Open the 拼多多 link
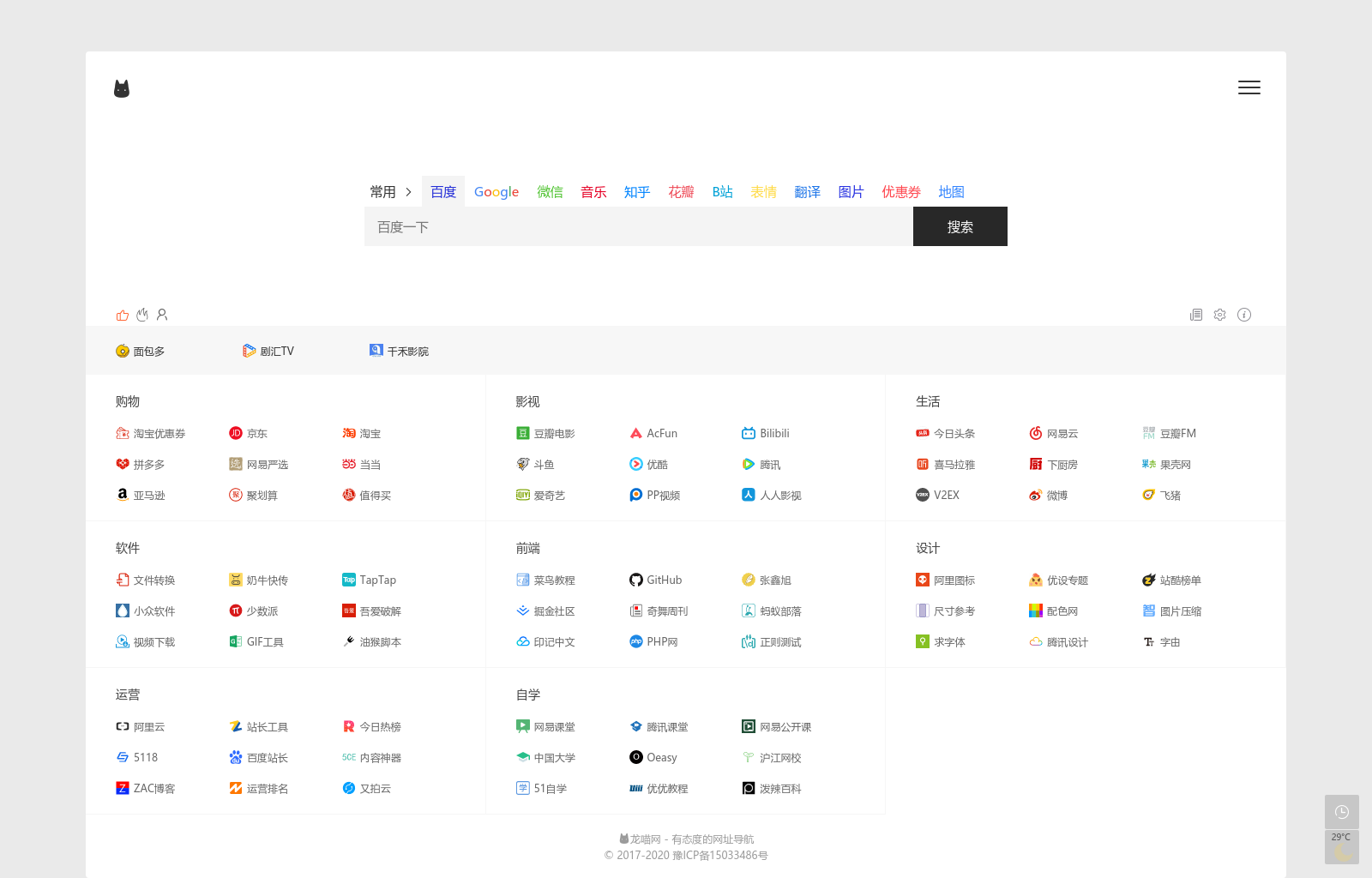Viewport: 1372px width, 878px height. [141, 465]
